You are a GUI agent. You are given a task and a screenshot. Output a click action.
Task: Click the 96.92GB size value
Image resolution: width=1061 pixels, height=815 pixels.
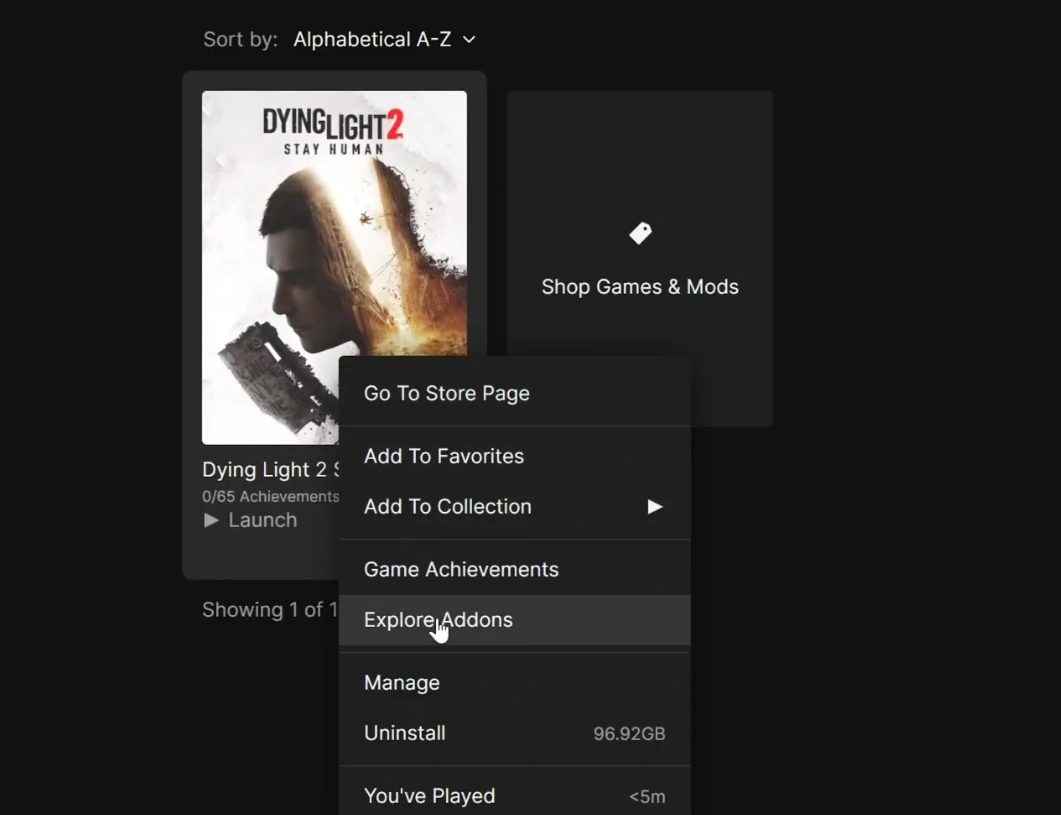(x=629, y=734)
